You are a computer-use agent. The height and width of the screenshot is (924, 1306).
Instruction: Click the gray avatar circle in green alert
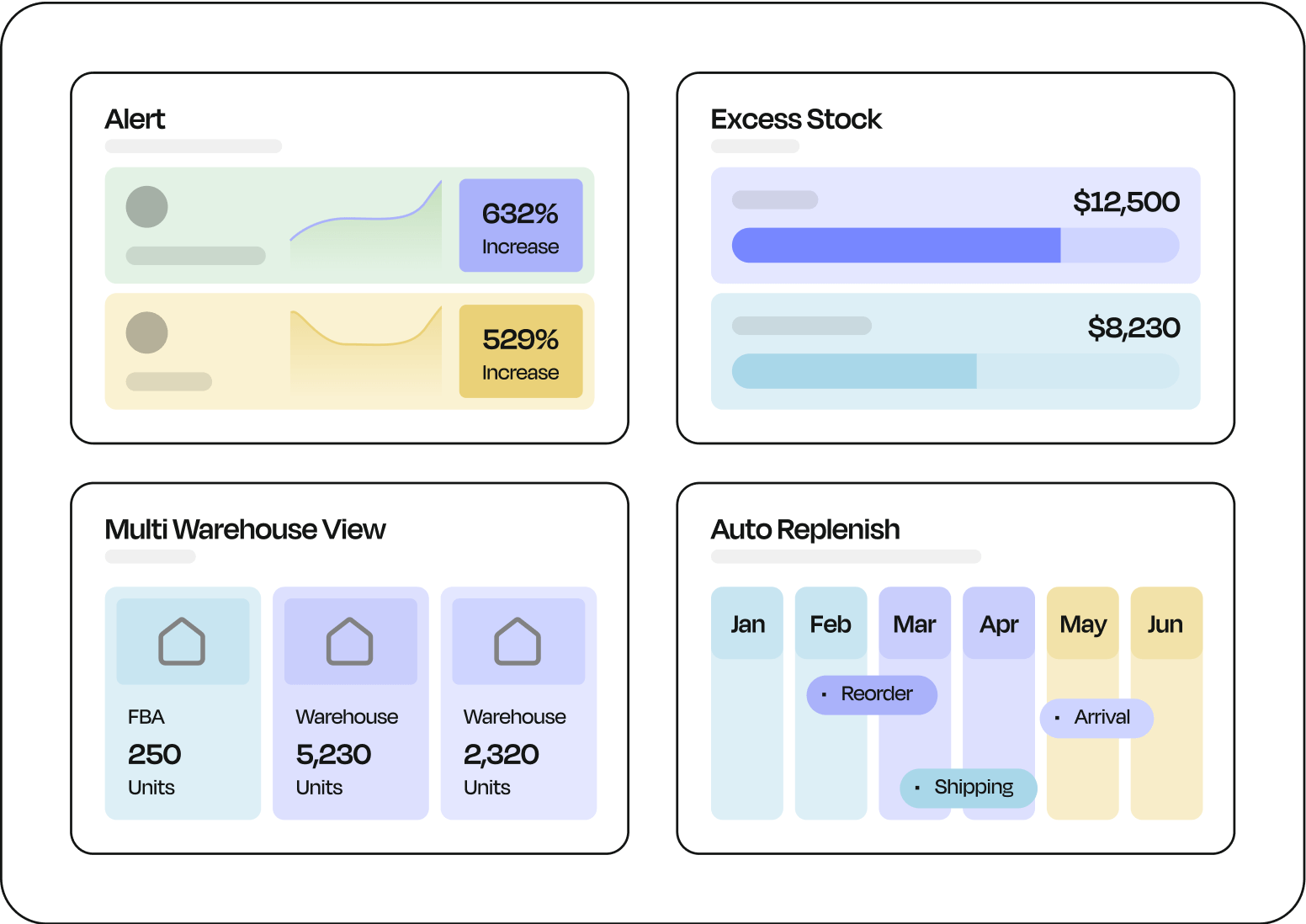click(147, 207)
